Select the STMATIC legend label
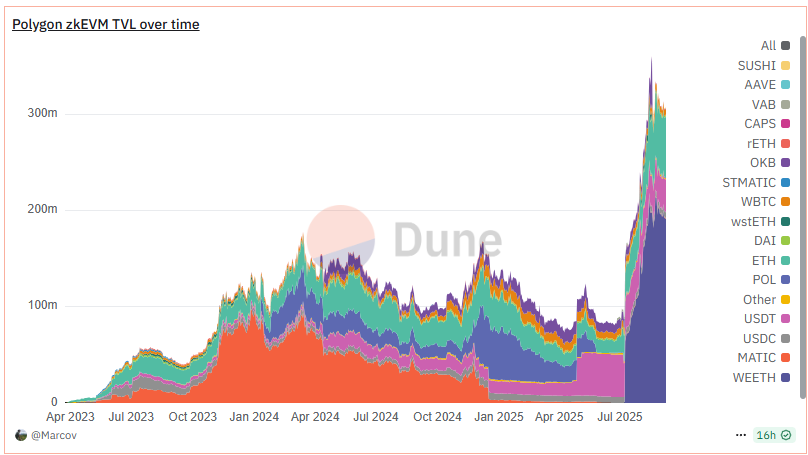Screen dimensions: 808x455 coord(749,182)
